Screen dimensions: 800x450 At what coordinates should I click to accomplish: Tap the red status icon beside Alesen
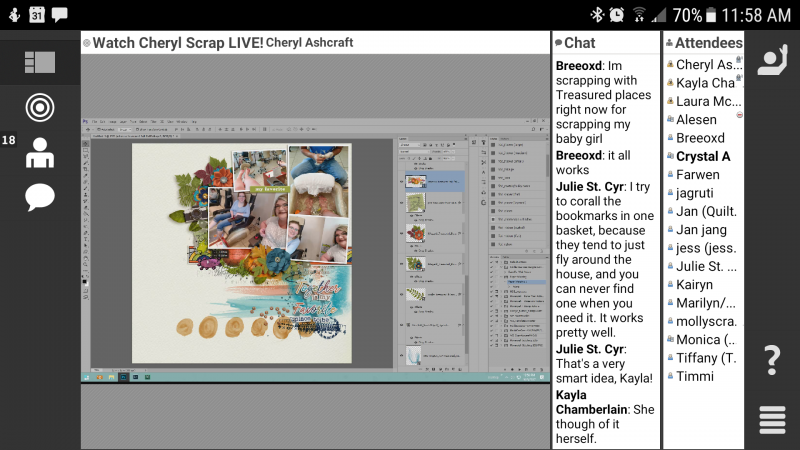[739, 115]
